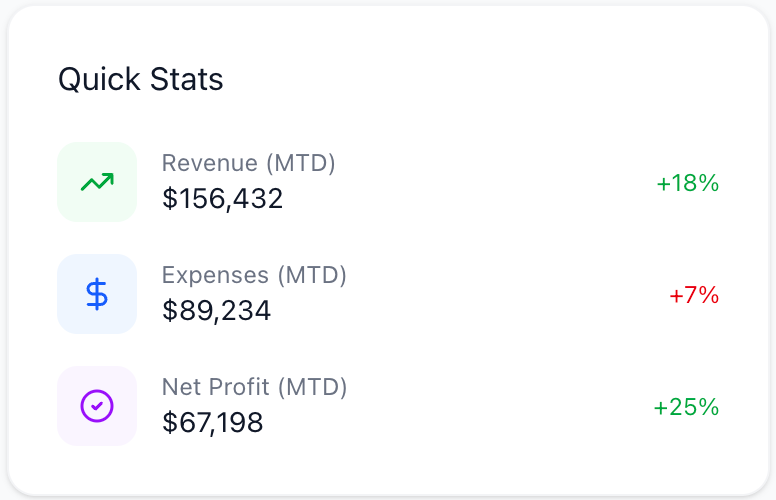This screenshot has height=500, width=776.
Task: Select the $89,234 expenses amount
Action: coord(216,311)
